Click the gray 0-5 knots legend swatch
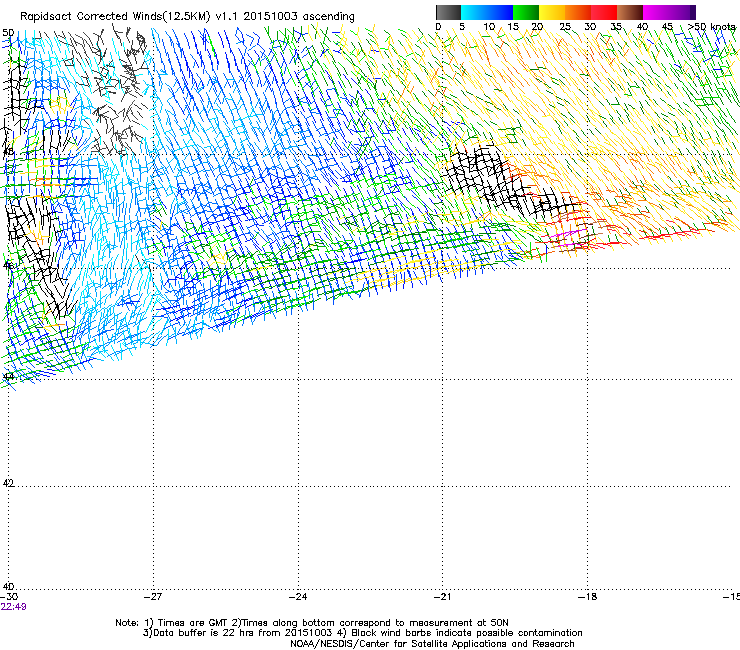Screen dimensions: 740x650 click(x=448, y=12)
